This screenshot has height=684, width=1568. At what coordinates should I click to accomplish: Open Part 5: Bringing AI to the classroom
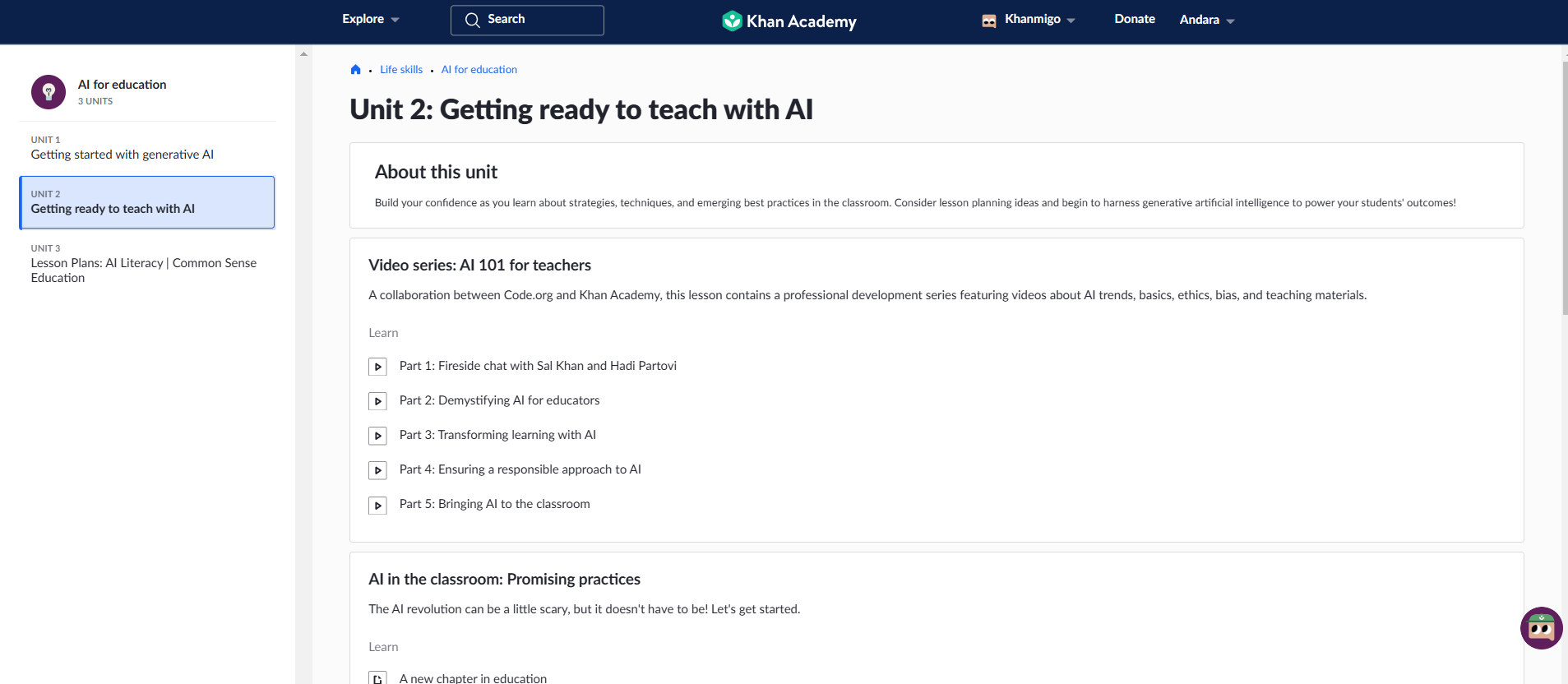(494, 504)
